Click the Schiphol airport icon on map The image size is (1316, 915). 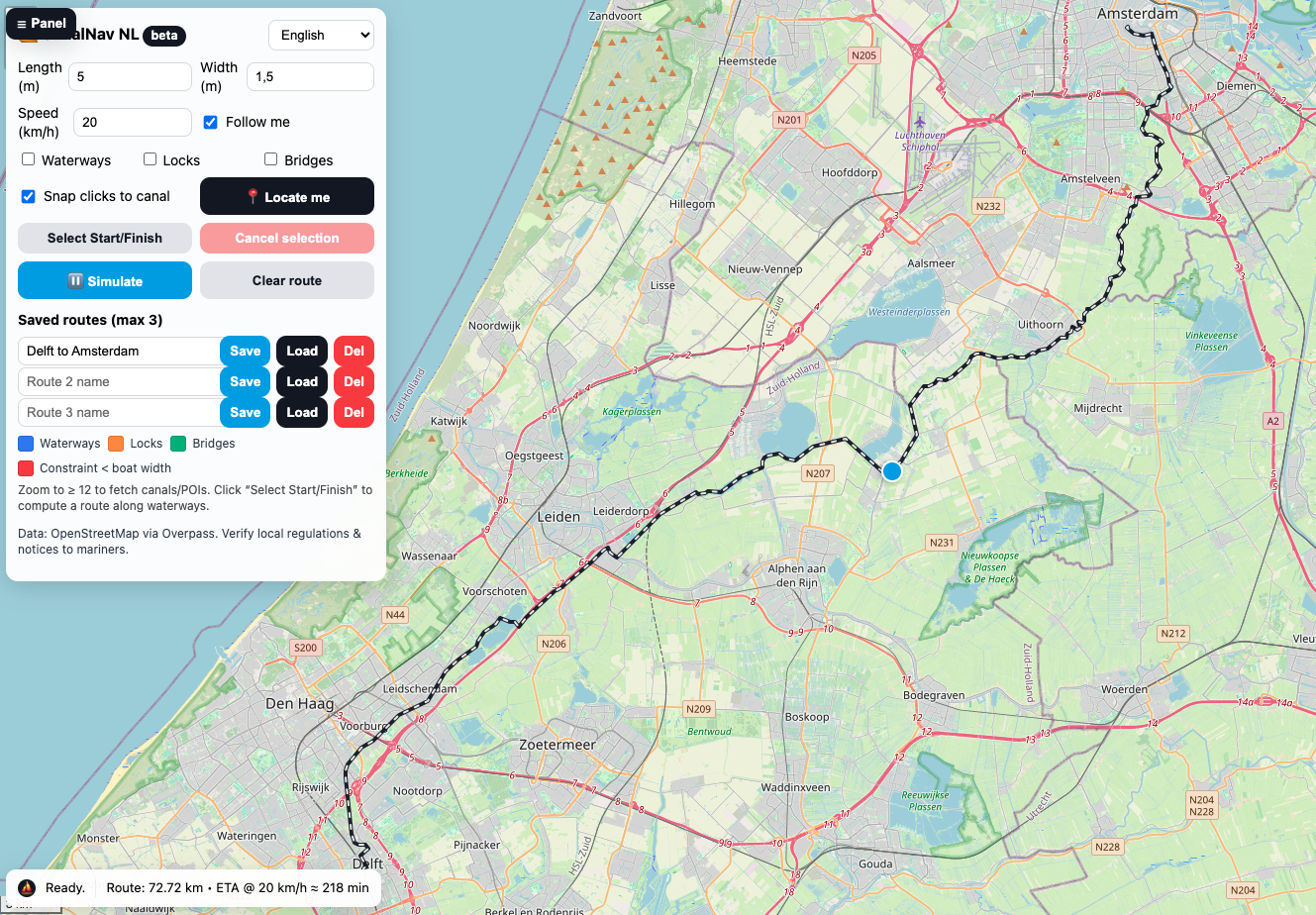tap(919, 123)
